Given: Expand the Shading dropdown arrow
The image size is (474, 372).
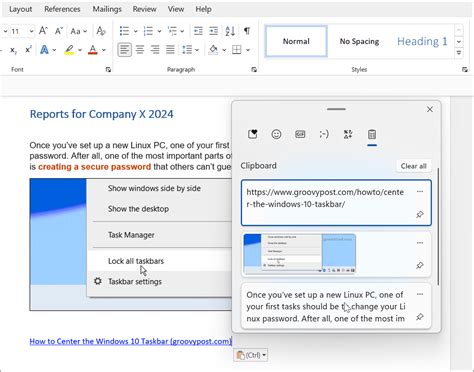Looking at the screenshot, I should (224, 50).
